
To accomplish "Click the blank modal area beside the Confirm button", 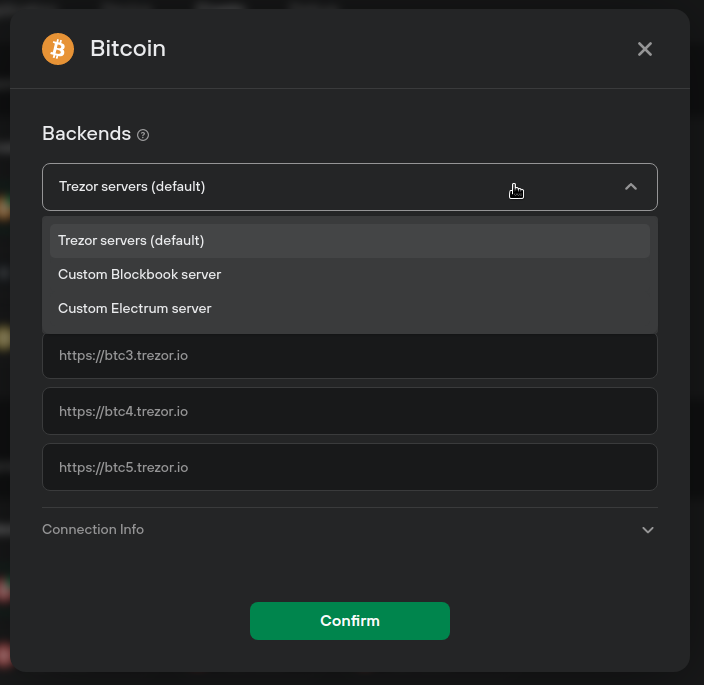I will (x=561, y=621).
